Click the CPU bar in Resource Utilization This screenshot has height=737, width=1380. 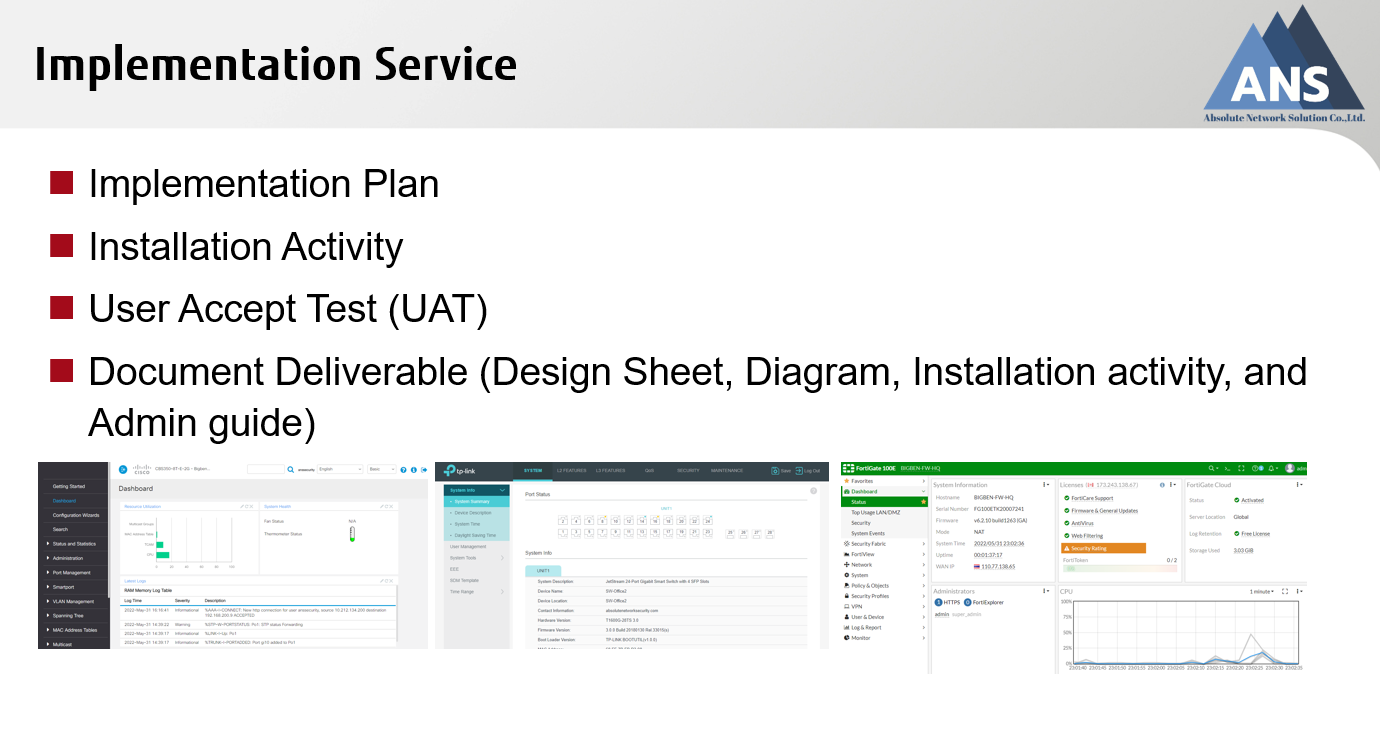pos(162,555)
